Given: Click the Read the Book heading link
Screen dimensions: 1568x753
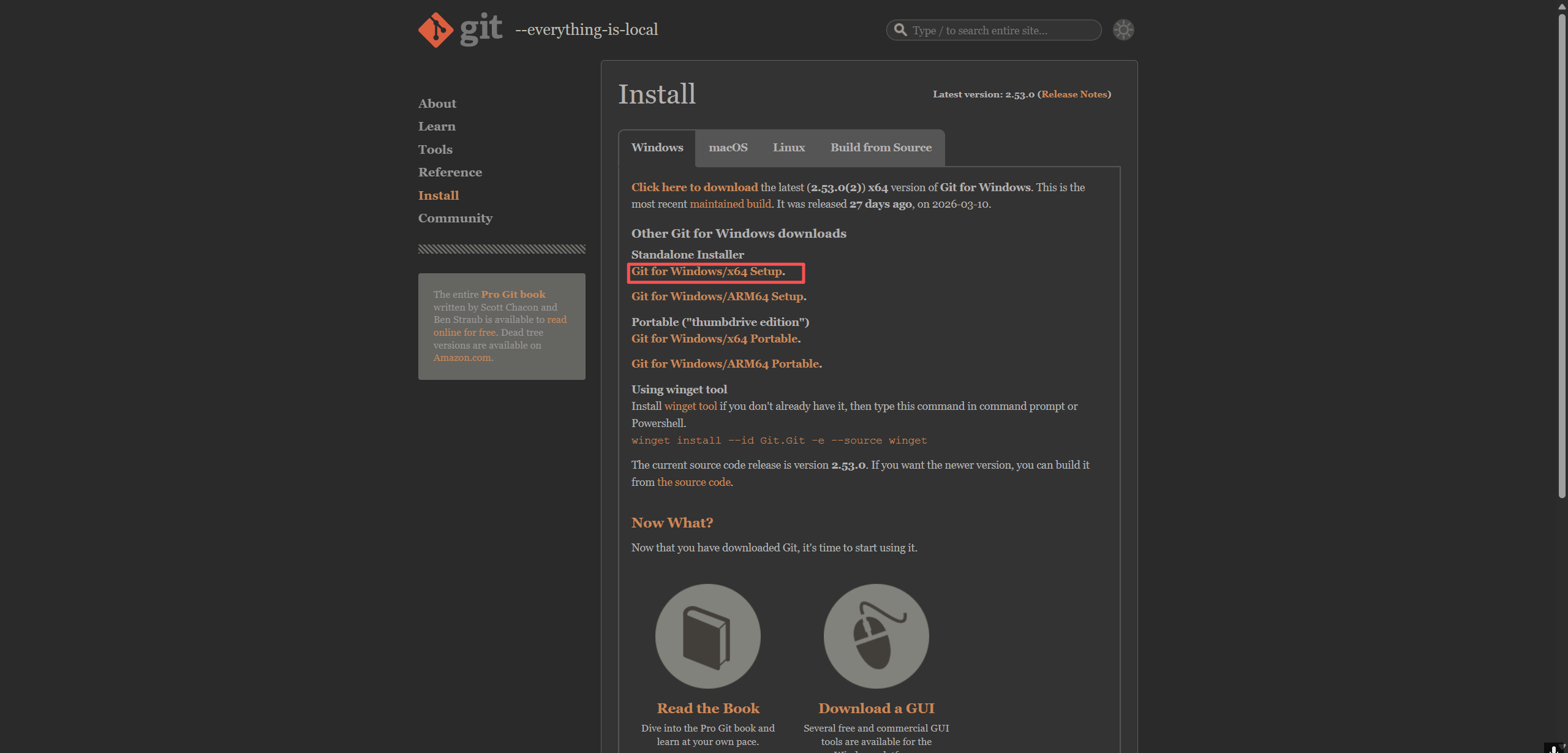Looking at the screenshot, I should point(707,708).
